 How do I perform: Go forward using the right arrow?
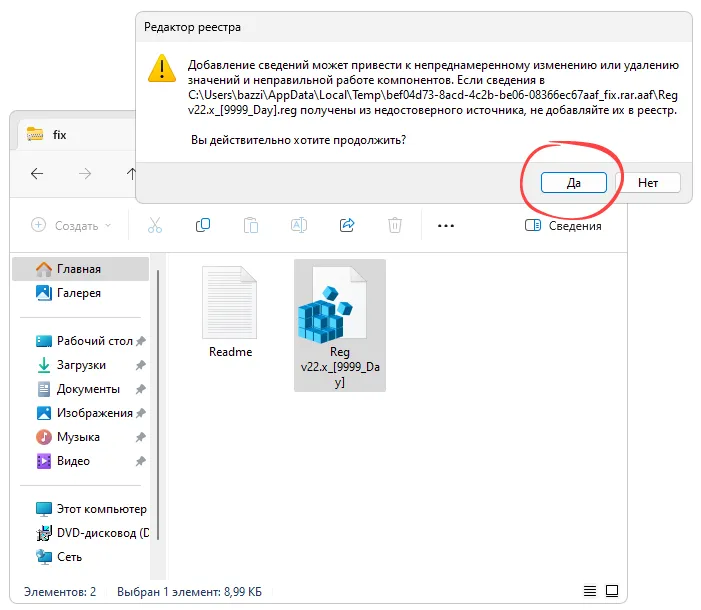85,174
